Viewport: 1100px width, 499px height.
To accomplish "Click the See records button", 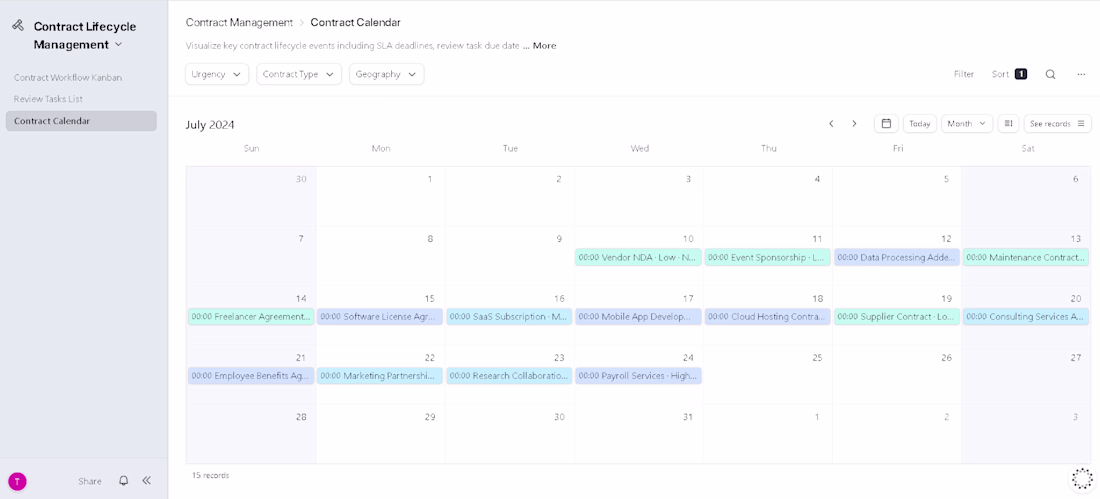I will click(x=1057, y=124).
